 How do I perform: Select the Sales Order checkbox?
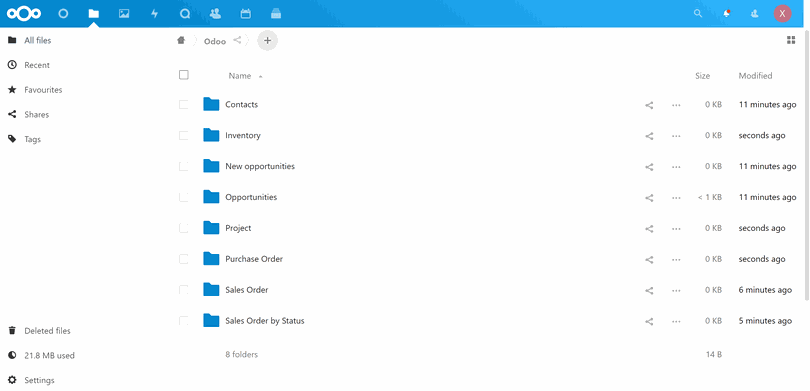pyautogui.click(x=184, y=290)
